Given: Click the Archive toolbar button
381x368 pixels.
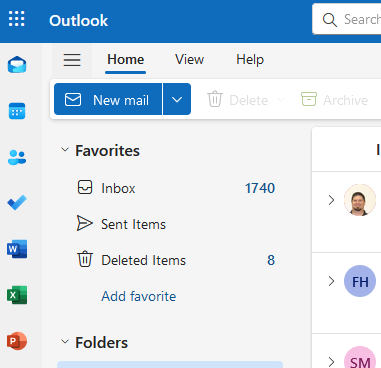Looking at the screenshot, I should pyautogui.click(x=335, y=100).
